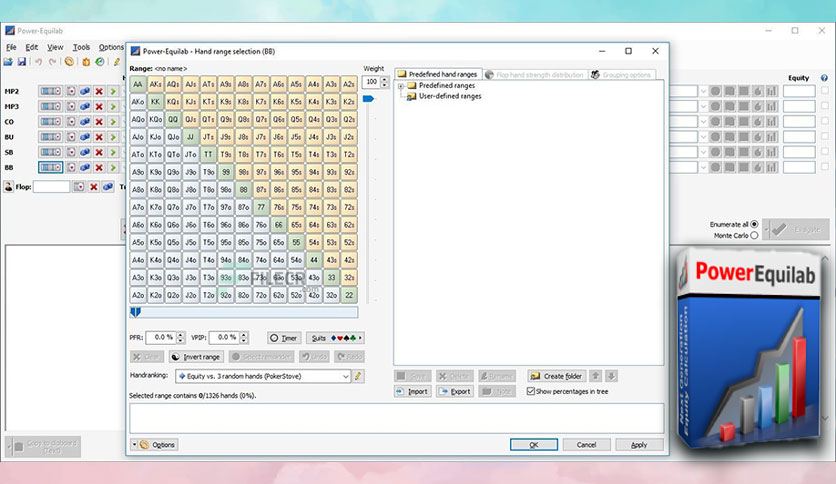Adjust VPIP percentage spinner
This screenshot has width=836, height=484.
pos(244,337)
